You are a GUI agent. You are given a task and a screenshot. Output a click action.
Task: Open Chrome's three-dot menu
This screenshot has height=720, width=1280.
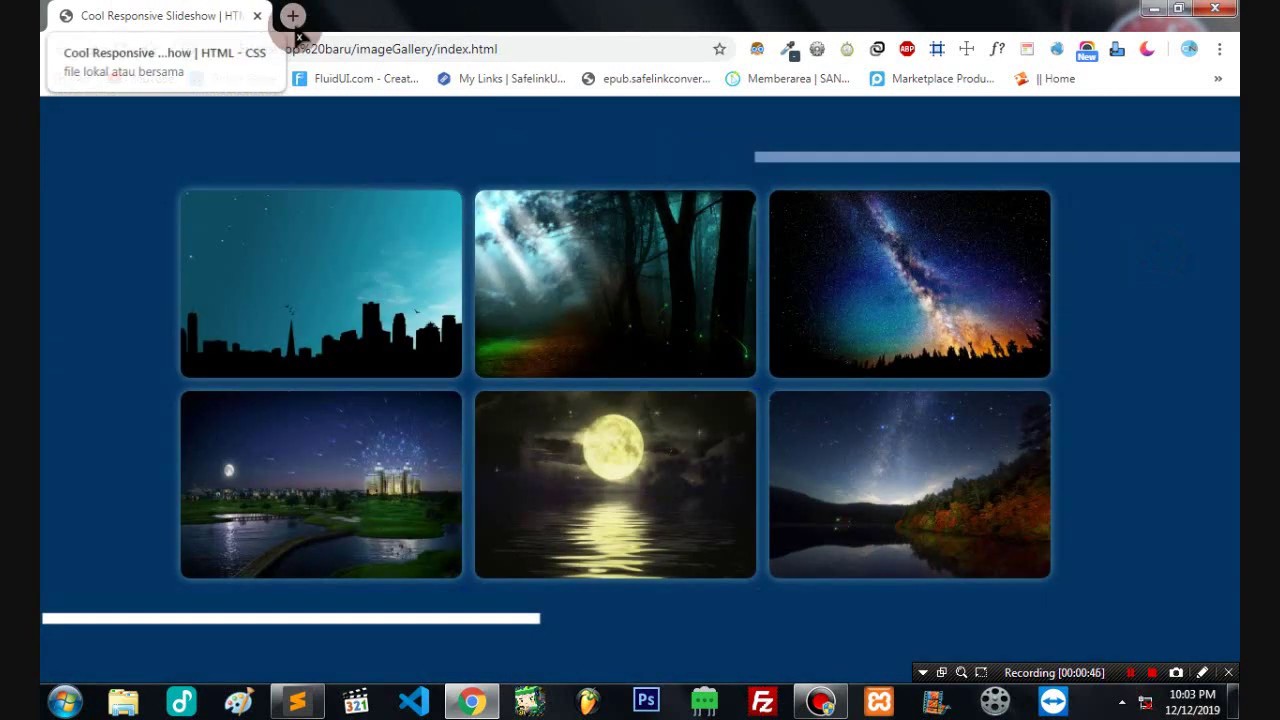click(1219, 49)
